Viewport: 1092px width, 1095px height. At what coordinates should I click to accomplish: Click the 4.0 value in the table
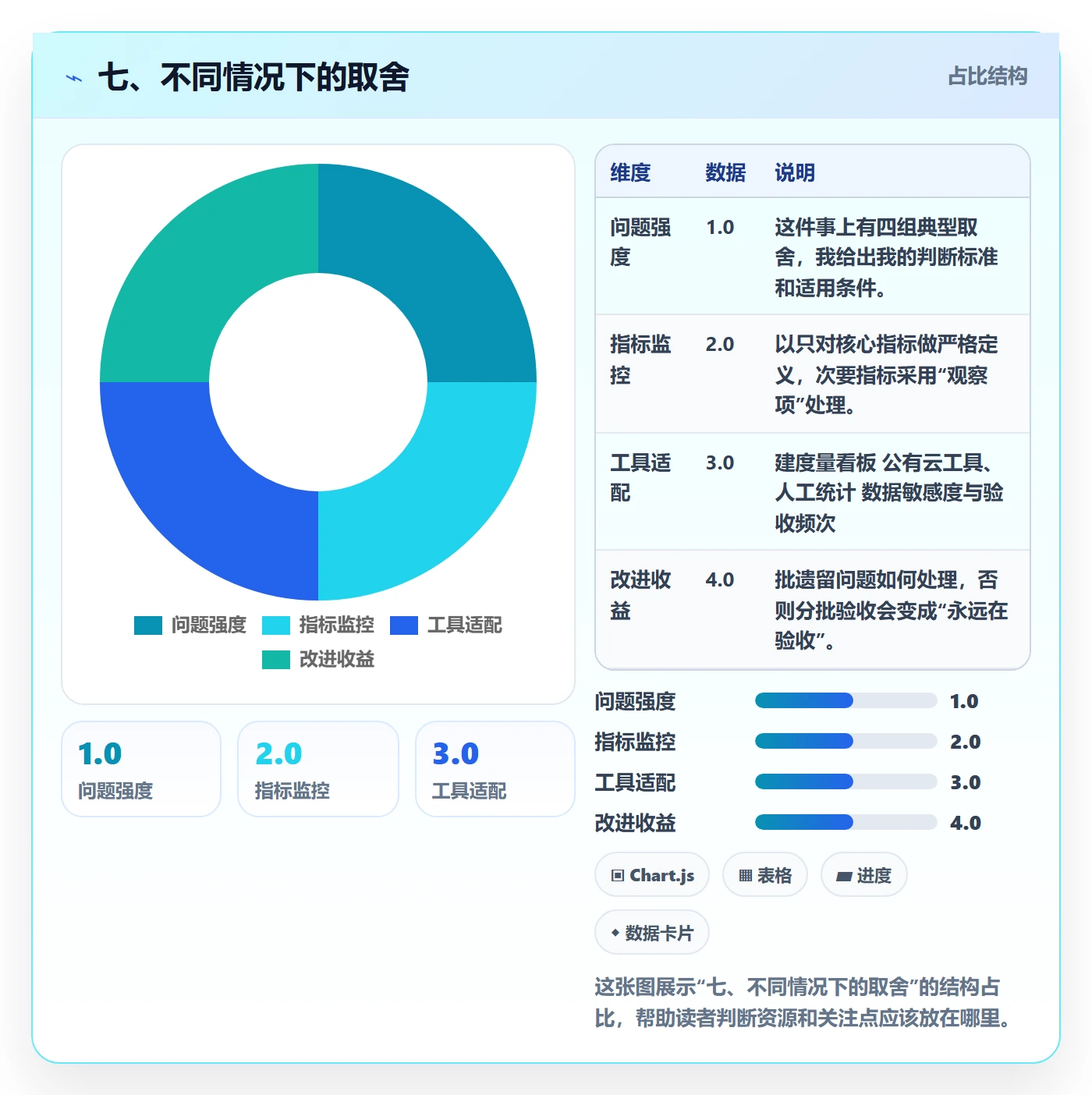pos(720,580)
